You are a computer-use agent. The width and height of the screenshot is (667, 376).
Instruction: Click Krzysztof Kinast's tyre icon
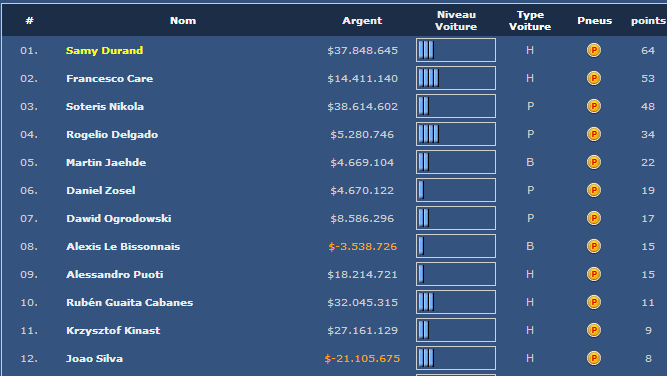click(594, 330)
